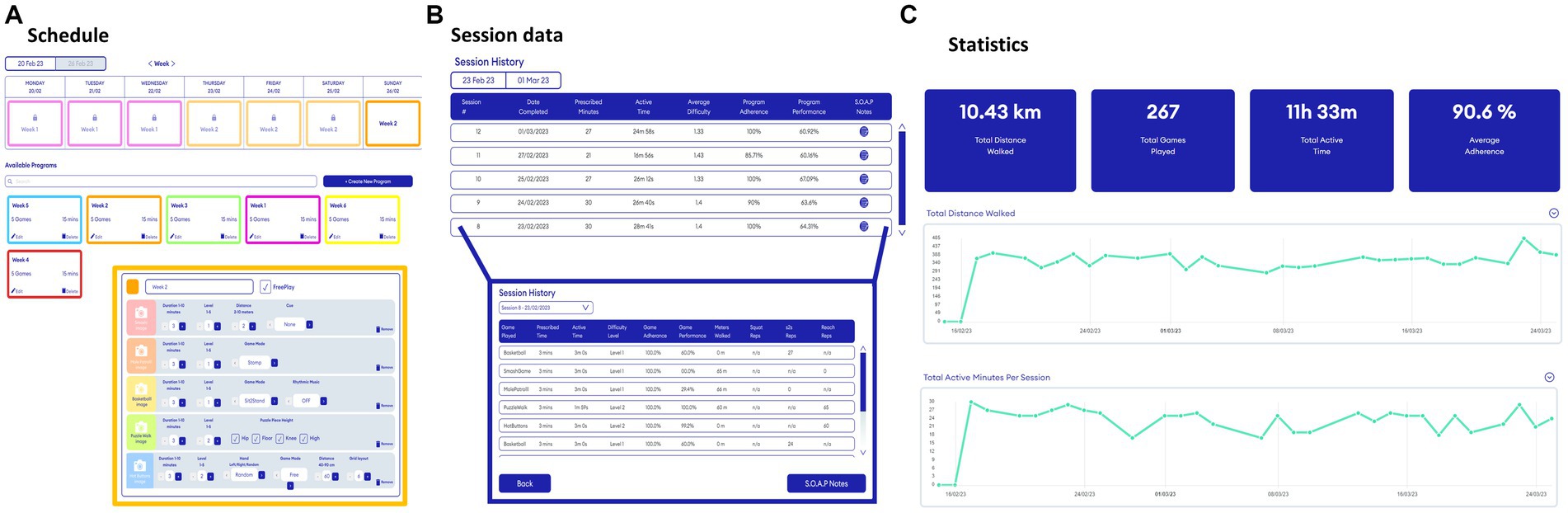
Task: Advance the Hand selector past Random
Action: click(x=261, y=475)
